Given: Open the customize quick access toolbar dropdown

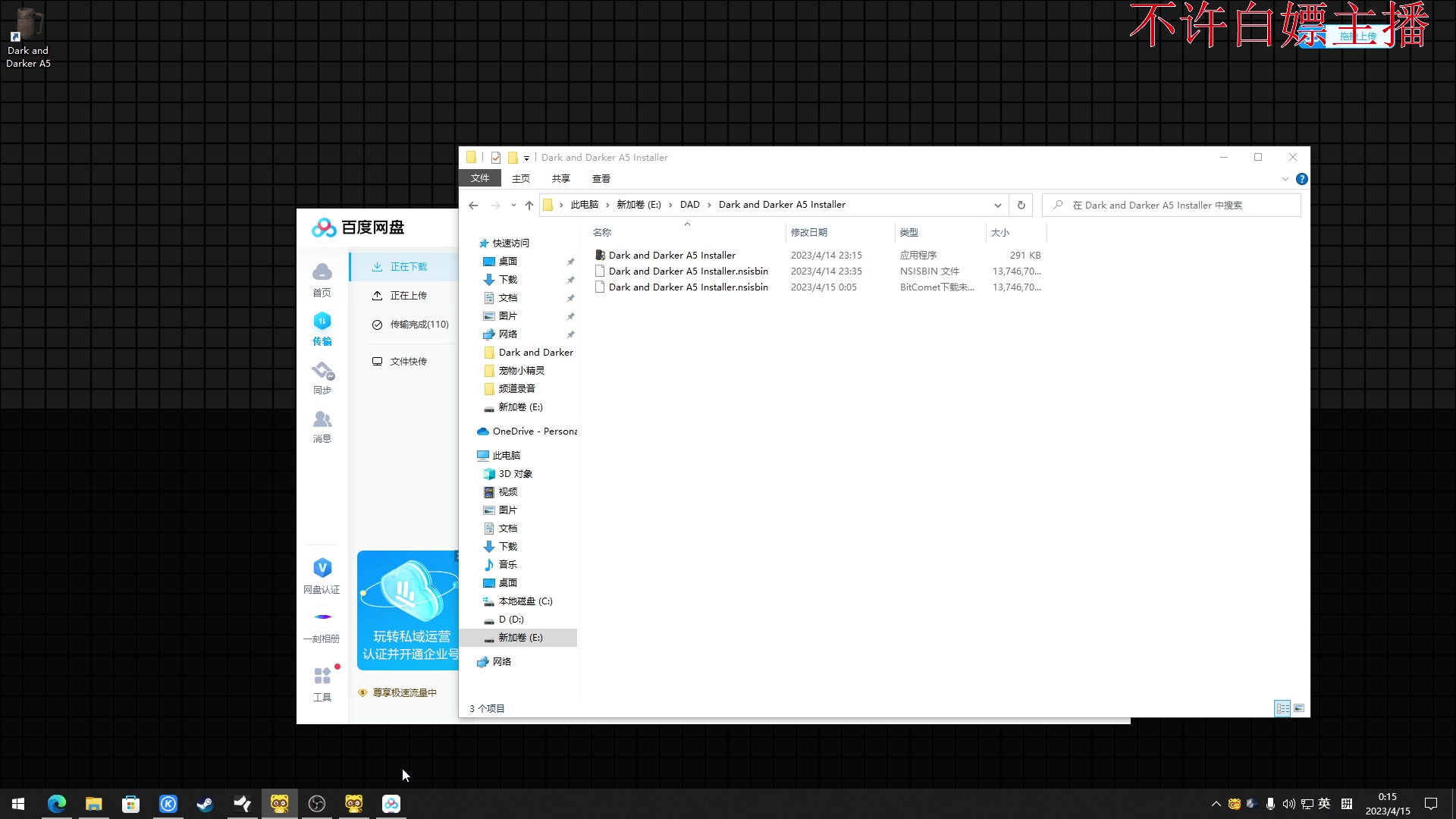Looking at the screenshot, I should [526, 158].
